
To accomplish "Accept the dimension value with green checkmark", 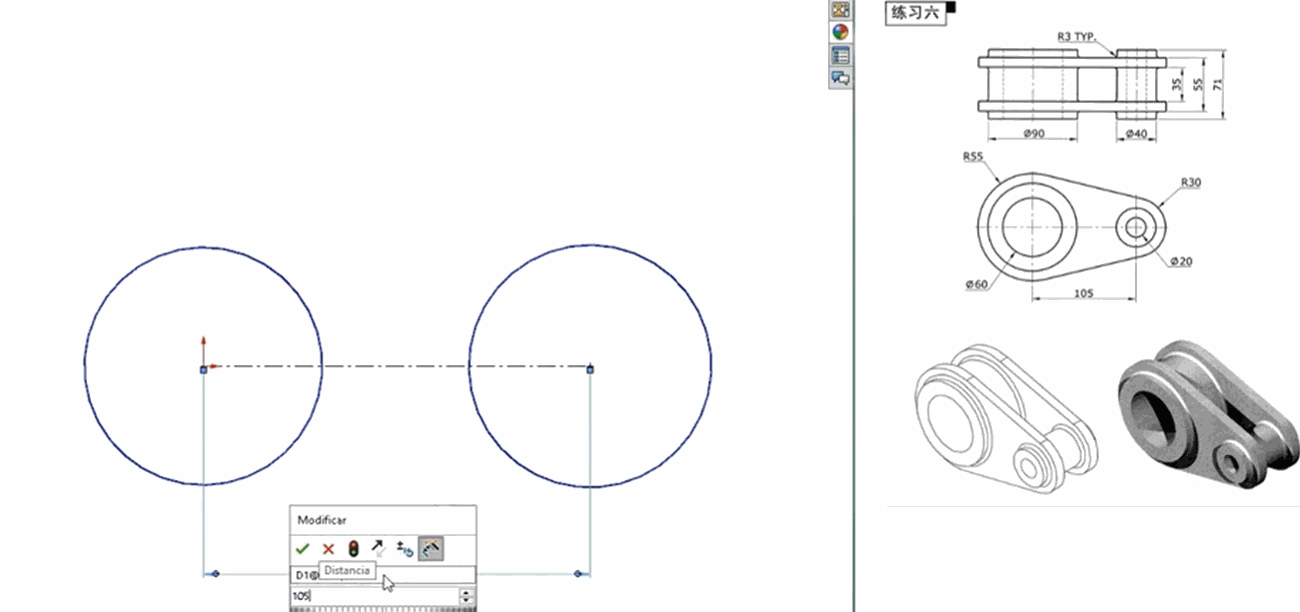I will coord(303,548).
